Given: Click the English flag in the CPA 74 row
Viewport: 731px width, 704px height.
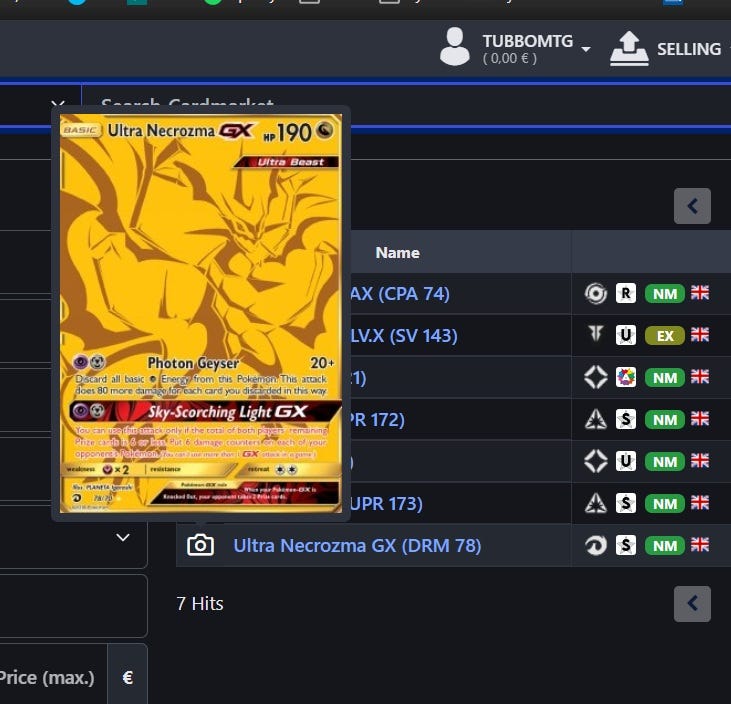Looking at the screenshot, I should (700, 293).
